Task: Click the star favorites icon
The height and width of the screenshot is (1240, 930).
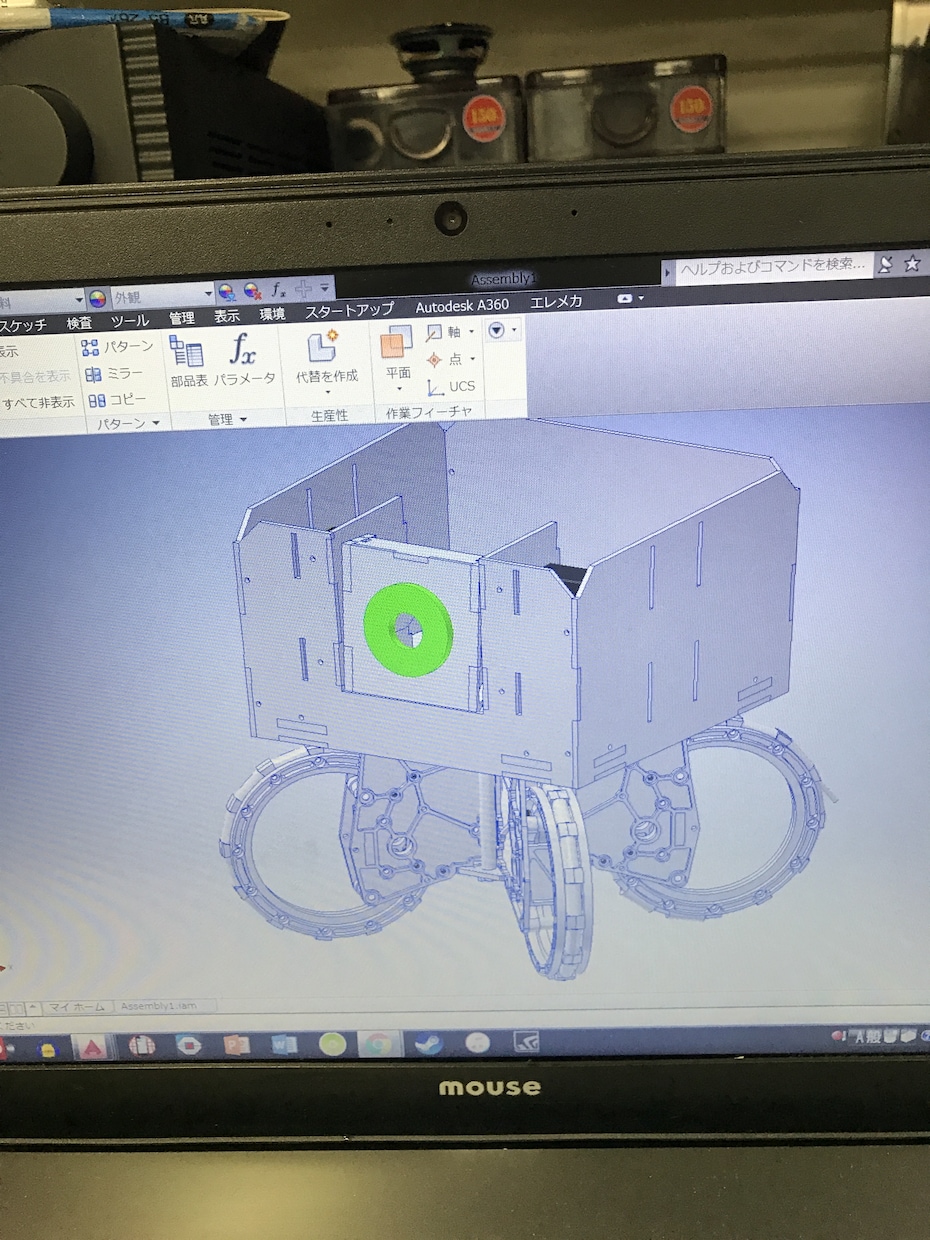Action: 912,264
